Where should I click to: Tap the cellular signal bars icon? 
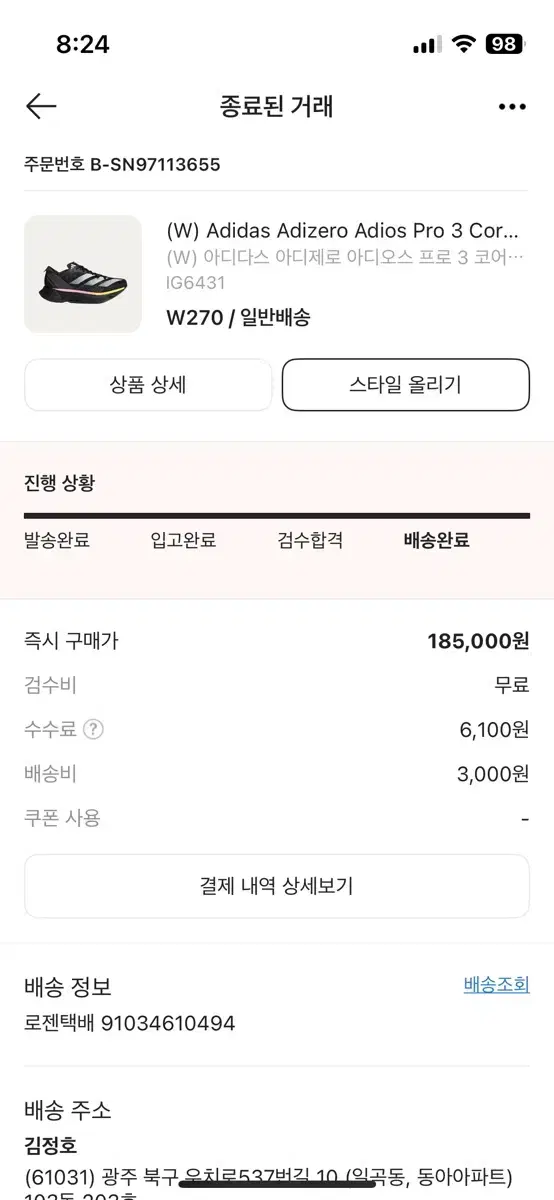click(426, 45)
